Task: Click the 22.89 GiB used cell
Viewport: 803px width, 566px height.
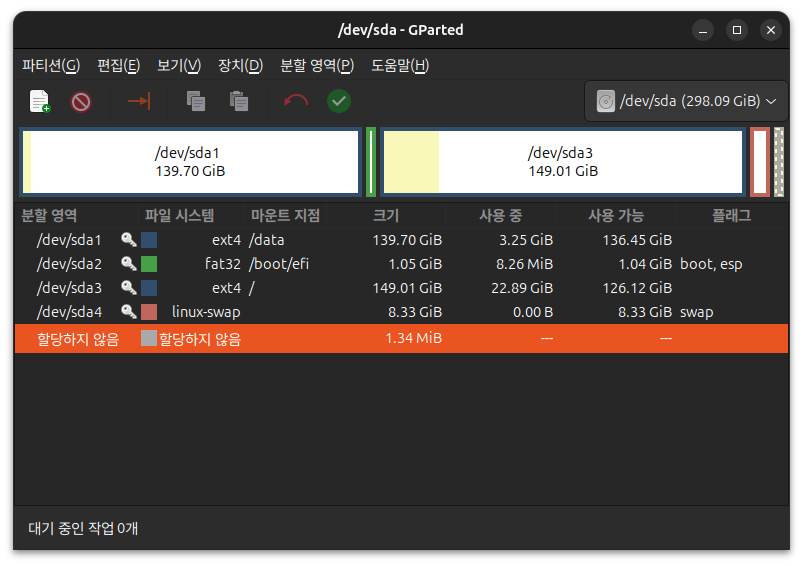Action: coord(522,288)
